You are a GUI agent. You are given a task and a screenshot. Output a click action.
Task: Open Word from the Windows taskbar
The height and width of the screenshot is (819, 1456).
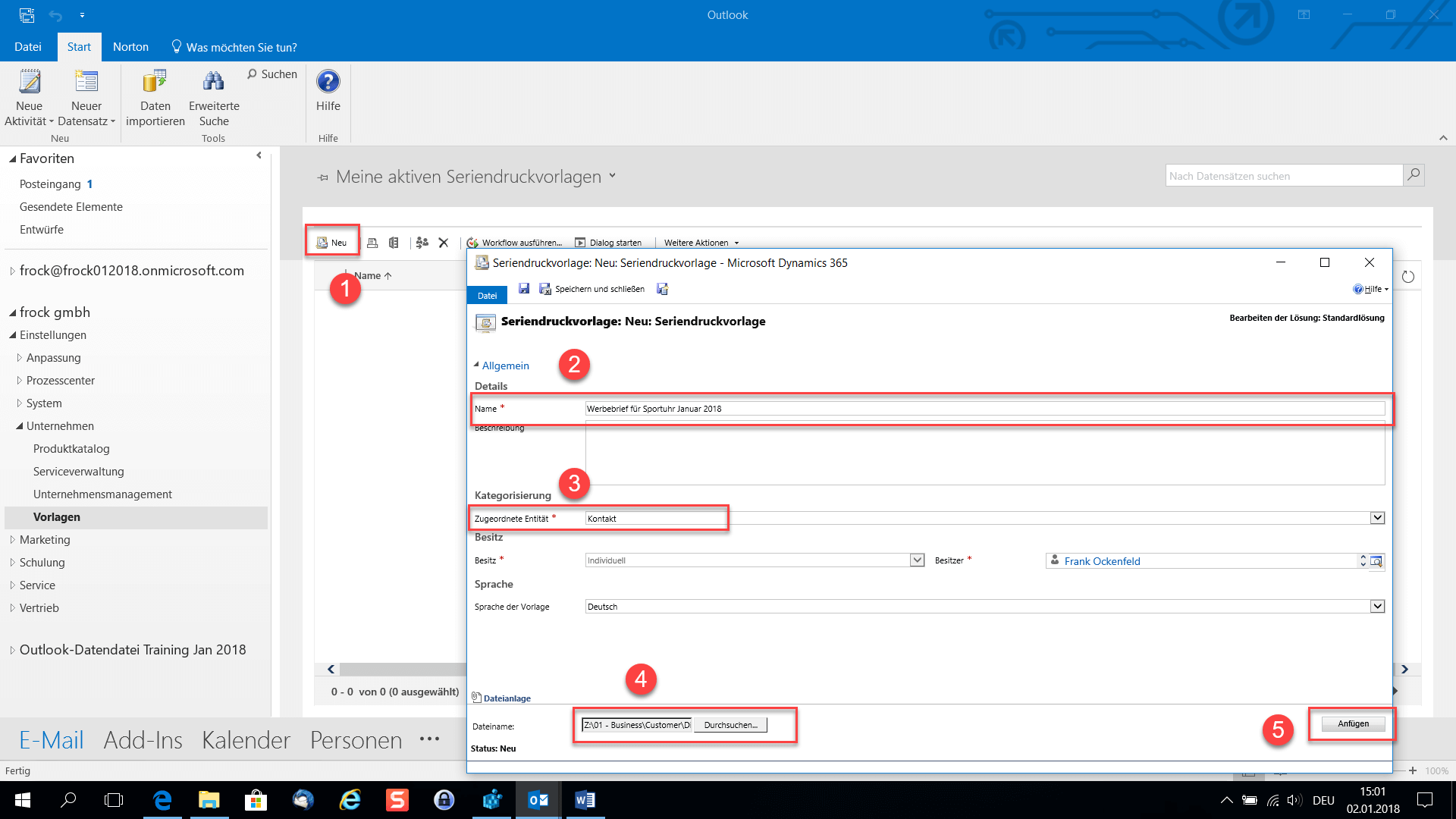(585, 800)
